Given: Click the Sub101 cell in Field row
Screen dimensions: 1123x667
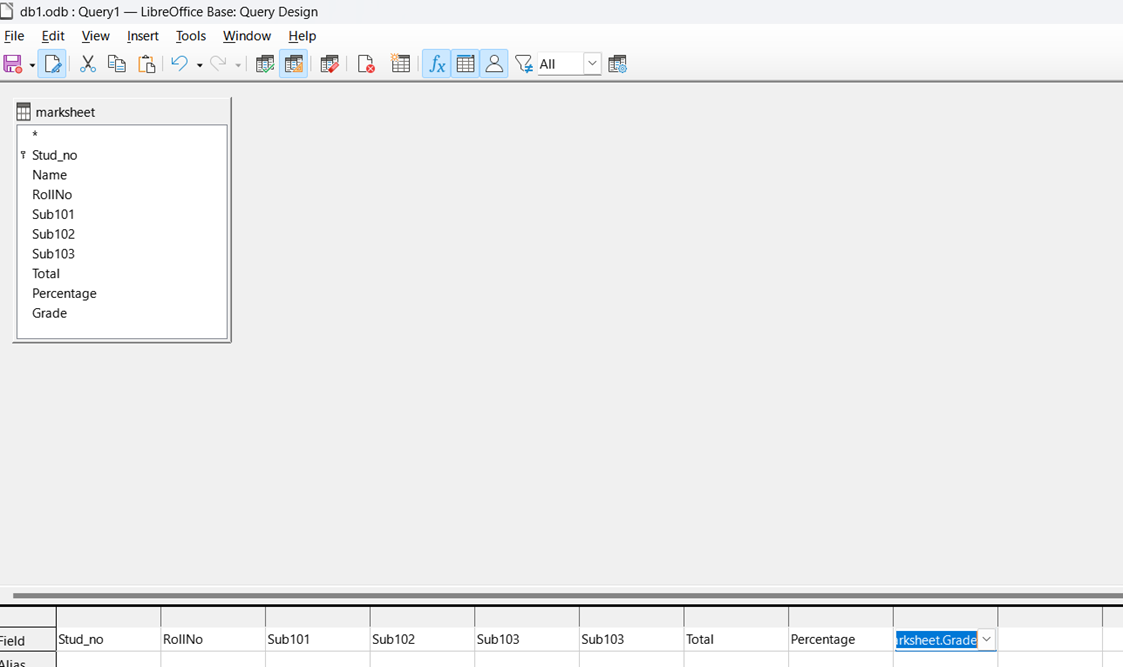Looking at the screenshot, I should pyautogui.click(x=318, y=639).
